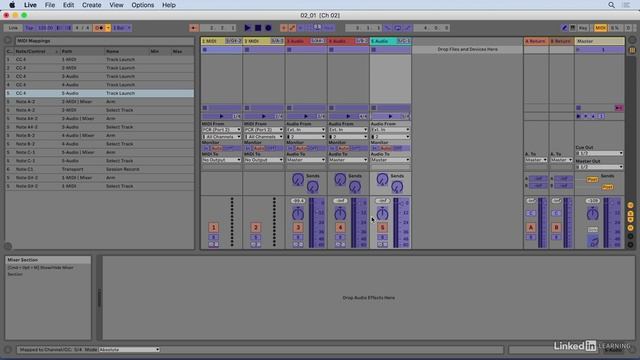This screenshot has height=360, width=640.
Task: Toggle the MIDI Map Mode switch
Action: click(600, 28)
